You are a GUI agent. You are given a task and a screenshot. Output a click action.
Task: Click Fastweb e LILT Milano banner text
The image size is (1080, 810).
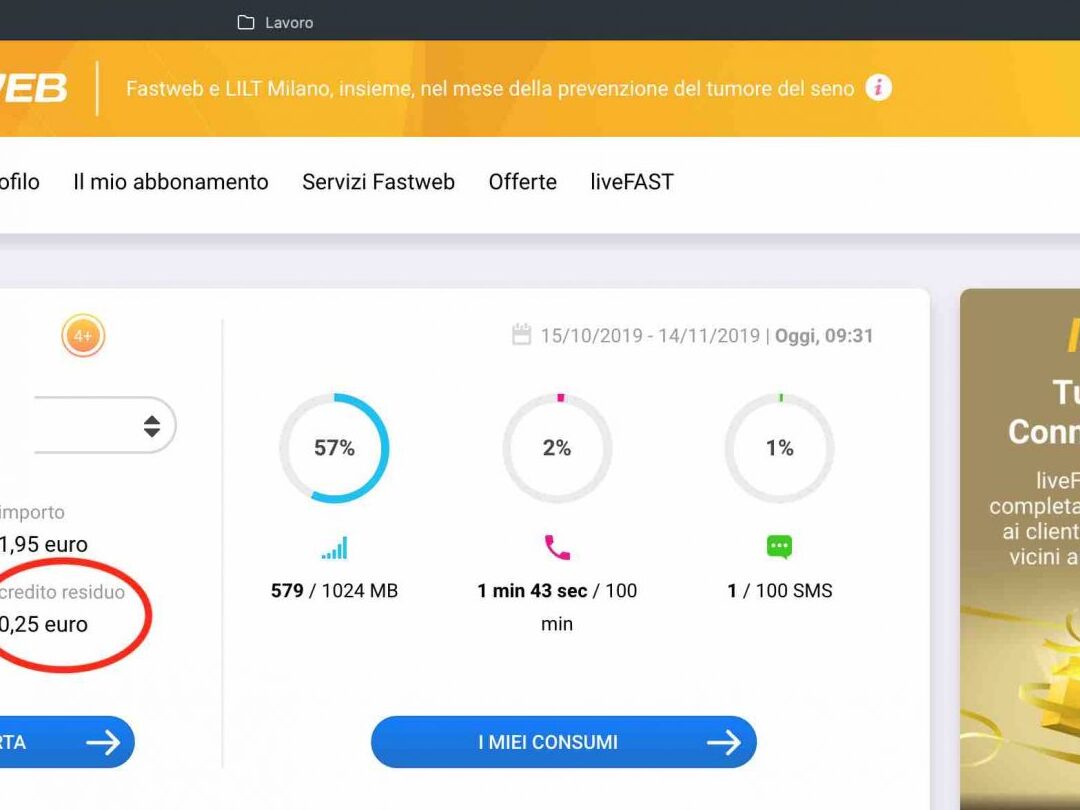coord(490,88)
